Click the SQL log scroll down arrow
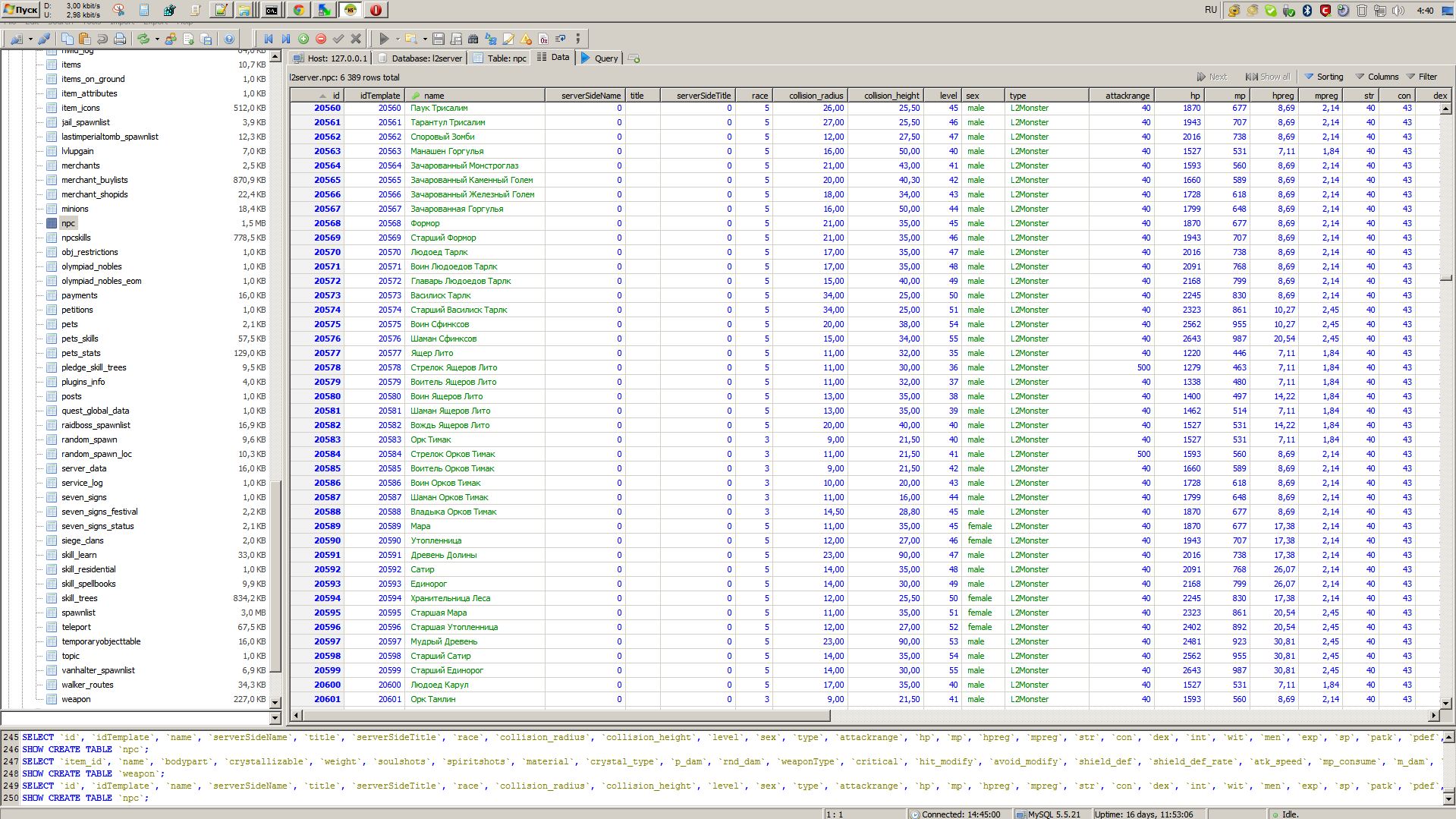1456x819 pixels. tap(1448, 799)
